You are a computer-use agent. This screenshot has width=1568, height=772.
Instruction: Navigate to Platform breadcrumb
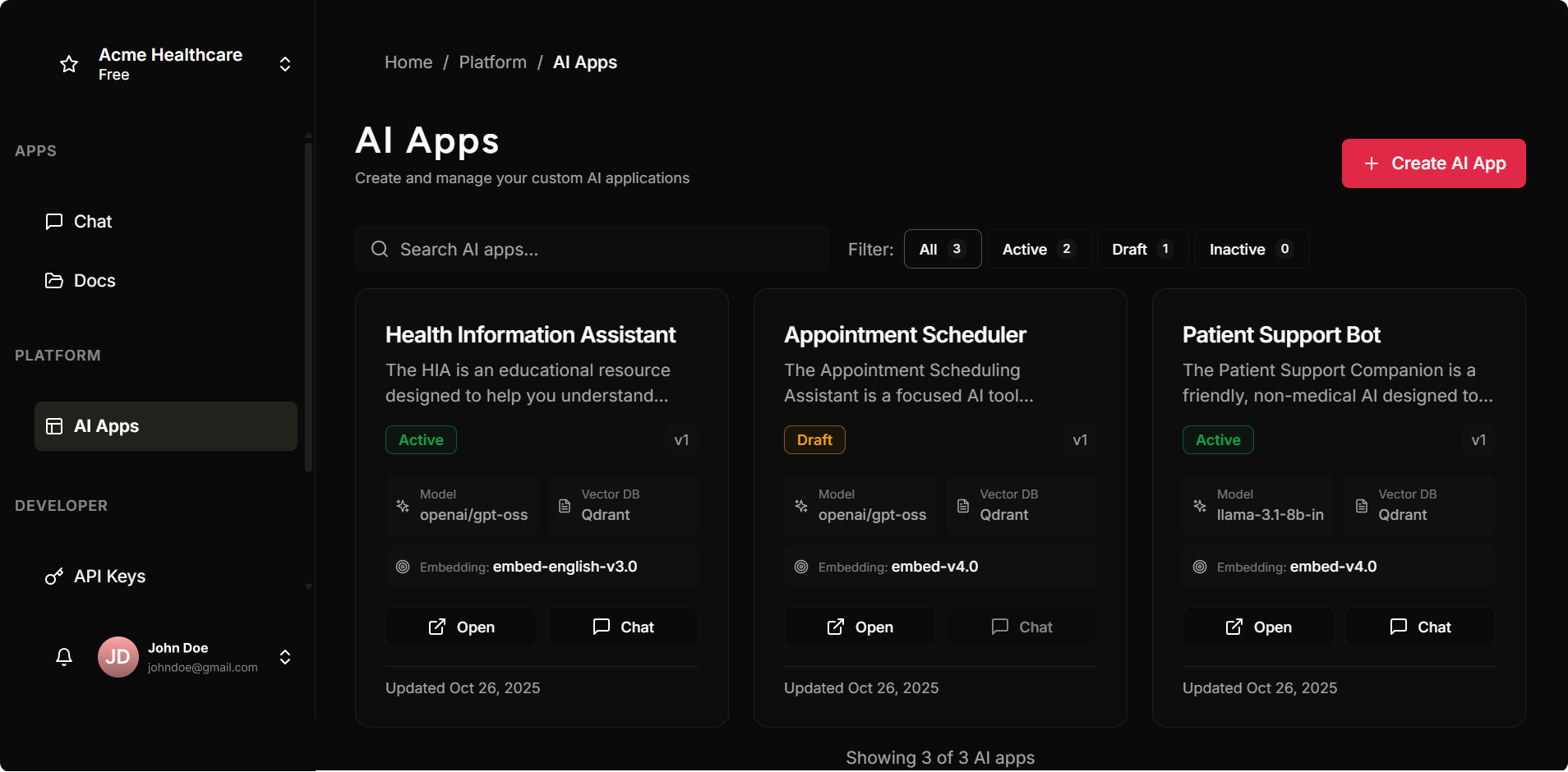point(492,62)
